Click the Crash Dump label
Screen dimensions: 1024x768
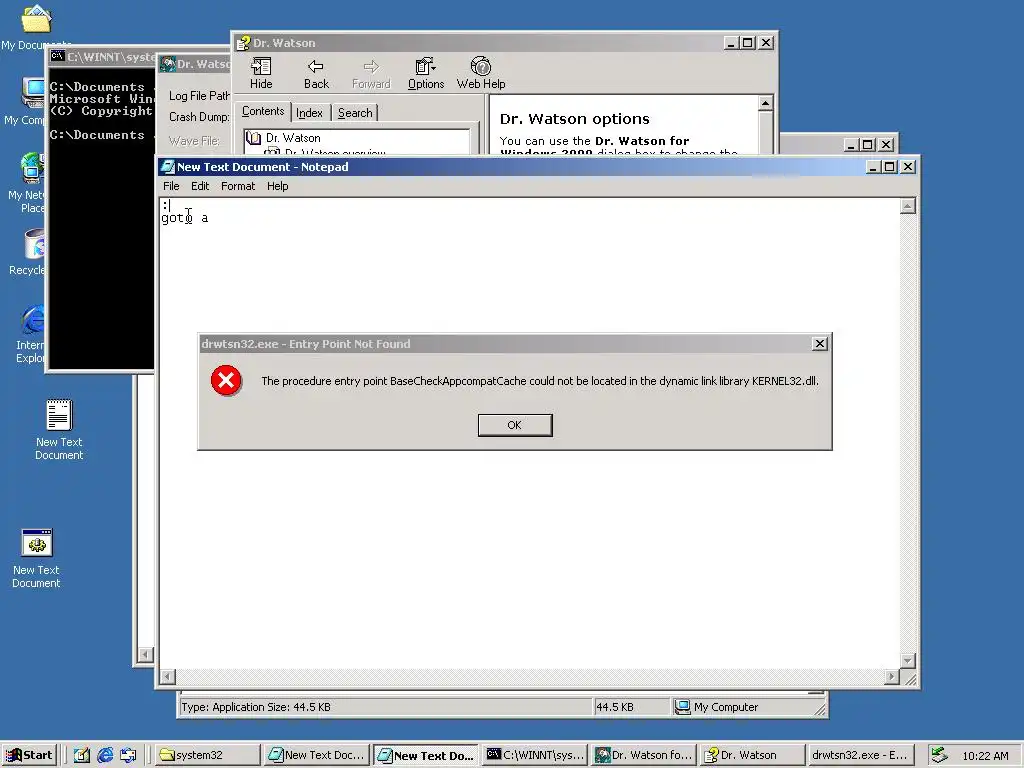(199, 117)
